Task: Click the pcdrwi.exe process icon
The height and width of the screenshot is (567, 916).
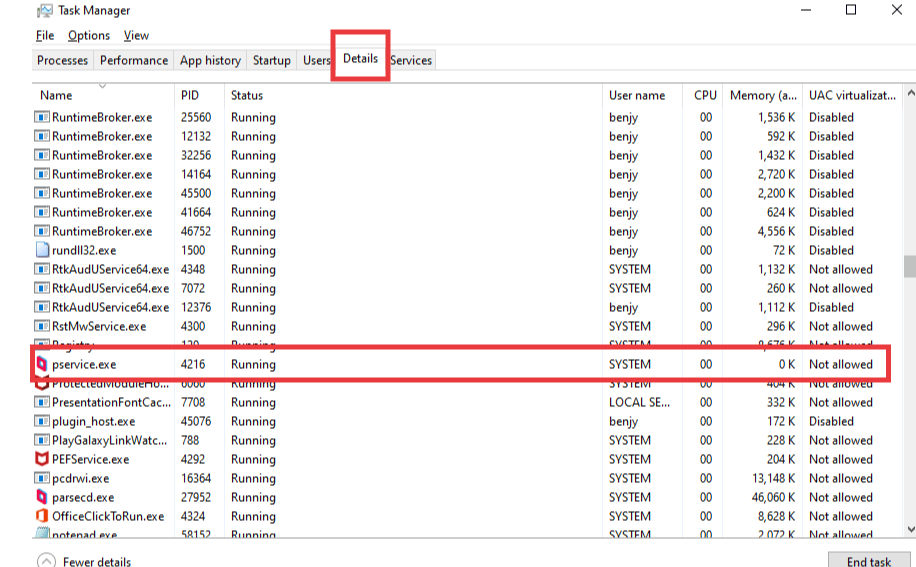Action: tap(42, 478)
